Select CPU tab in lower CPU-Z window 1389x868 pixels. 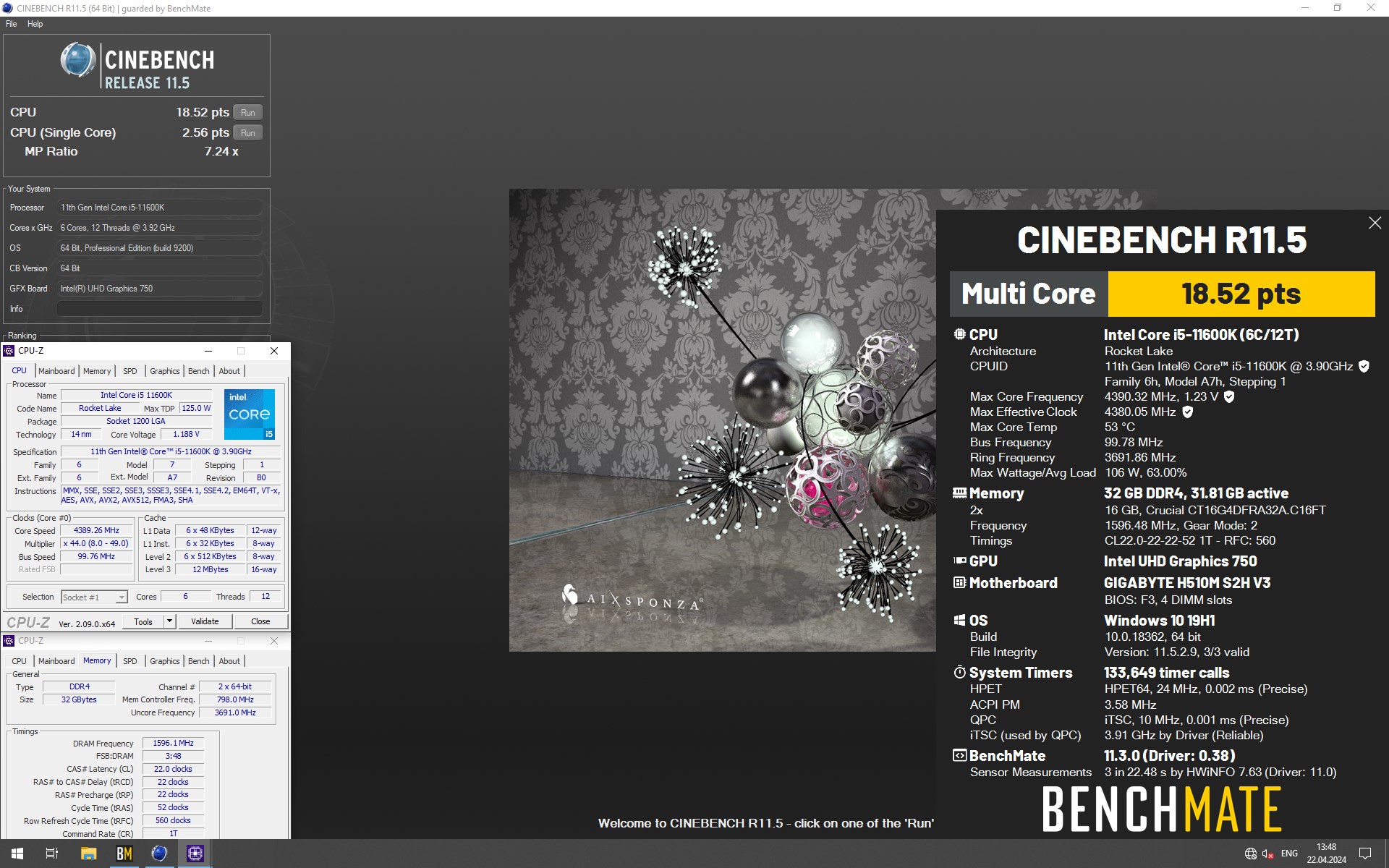click(20, 661)
